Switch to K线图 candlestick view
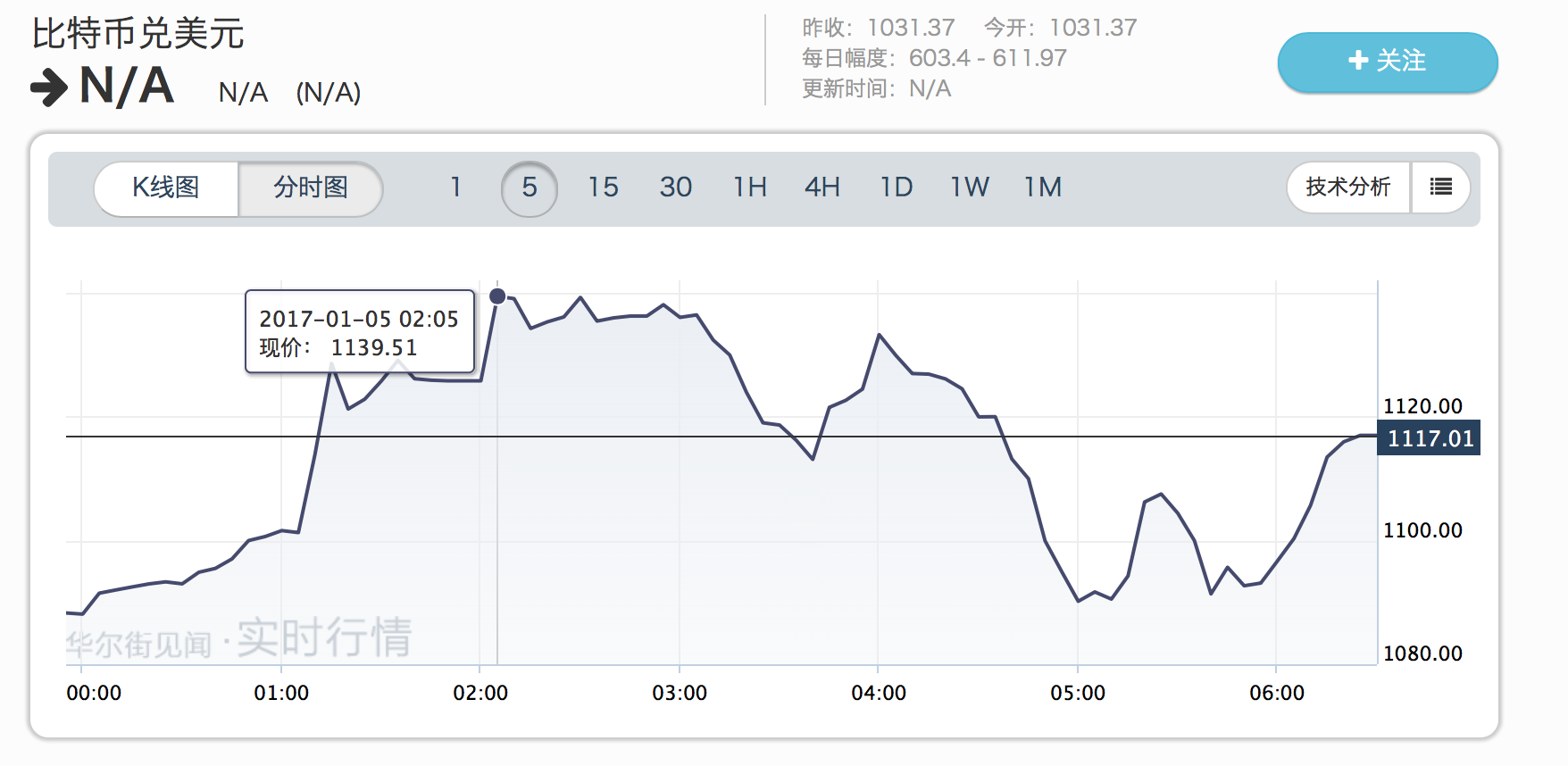Screen dimensions: 1568x766 [166, 187]
